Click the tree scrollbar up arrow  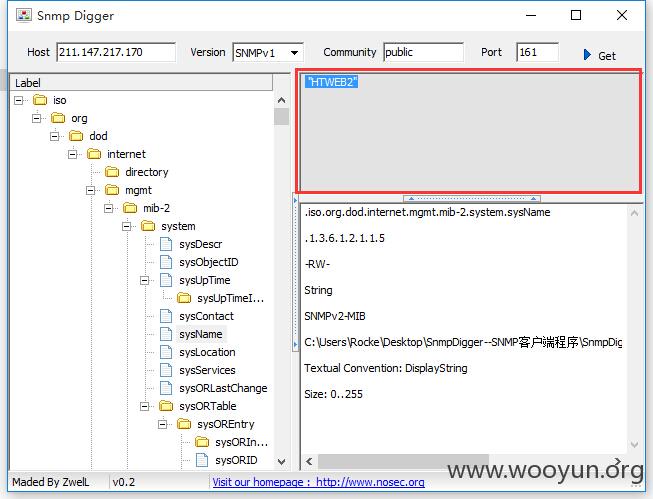(282, 100)
